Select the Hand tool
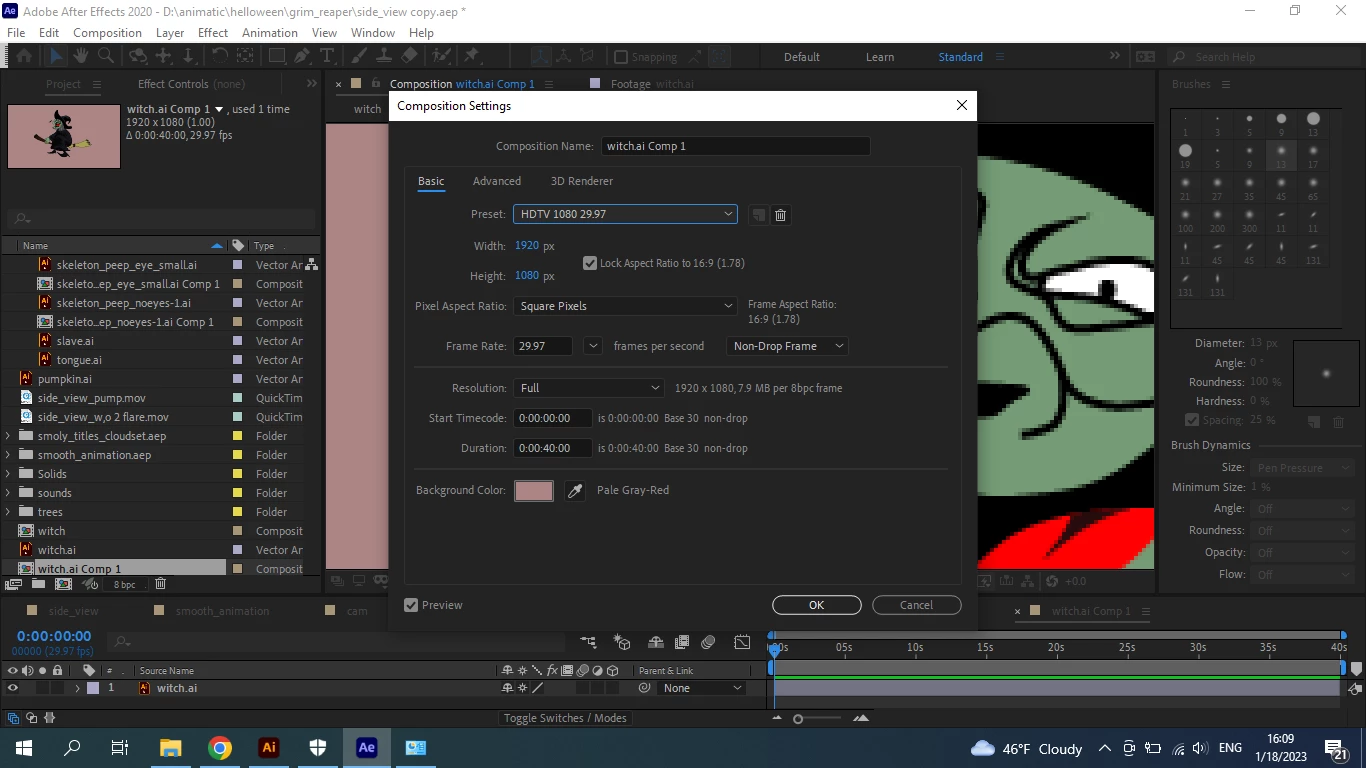Screen dimensions: 1366x768 [x=80, y=56]
